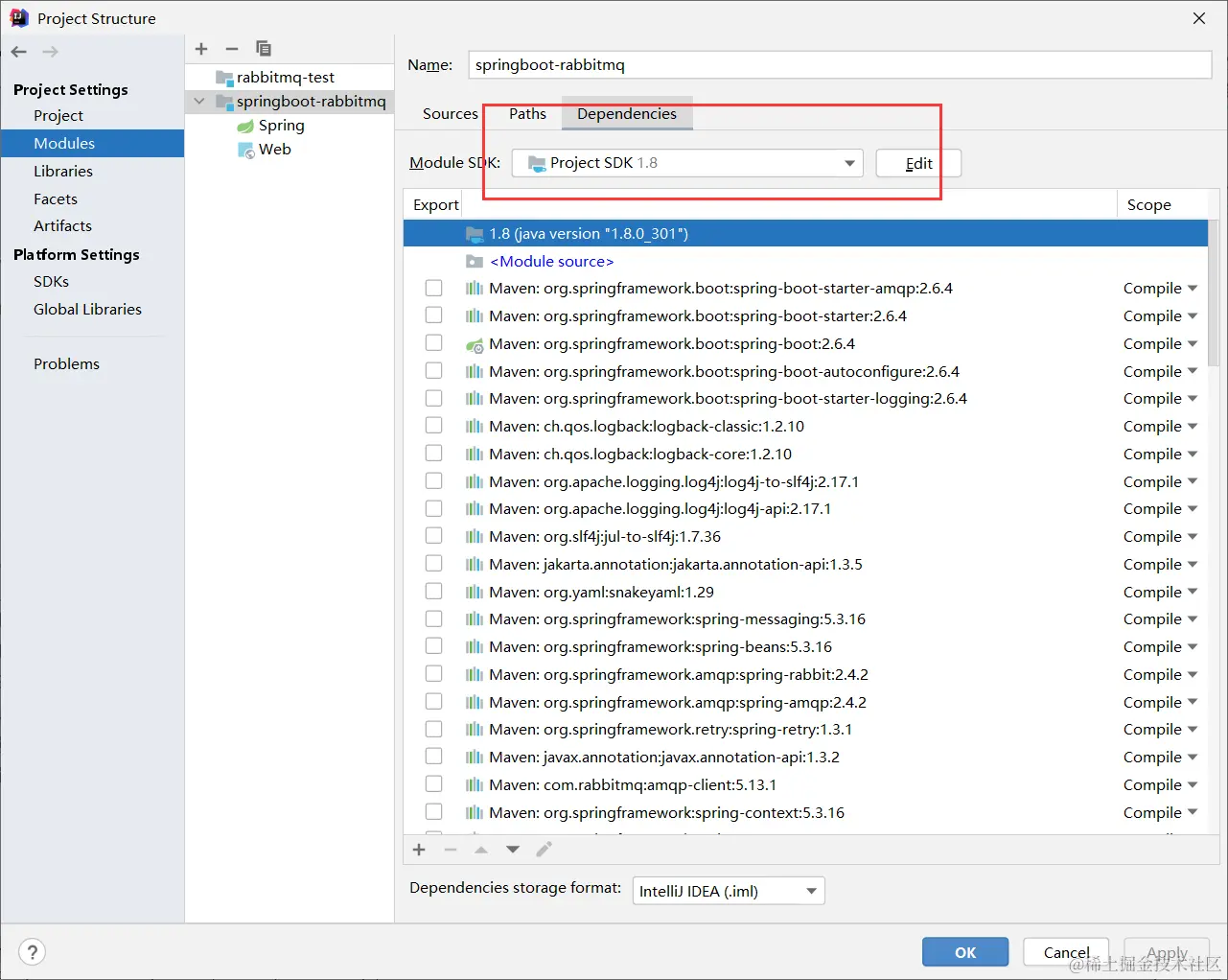Open Dependencies storage format dropdown
Viewport: 1228px width, 980px height.
click(x=728, y=891)
